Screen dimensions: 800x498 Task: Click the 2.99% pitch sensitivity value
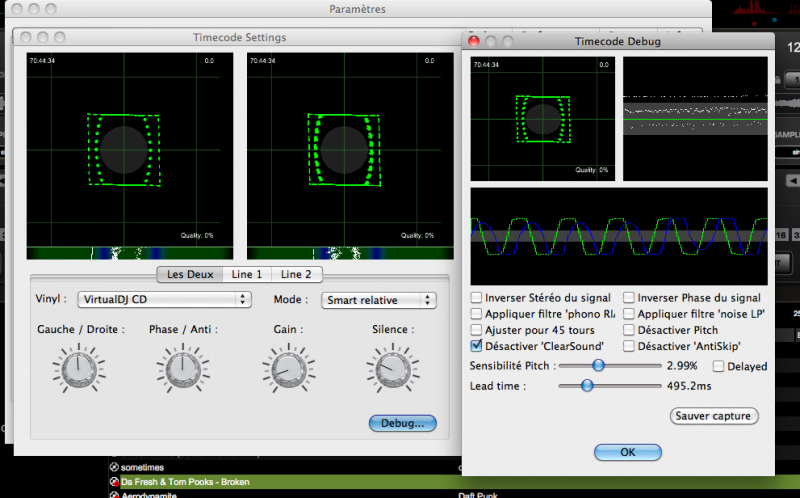point(682,366)
